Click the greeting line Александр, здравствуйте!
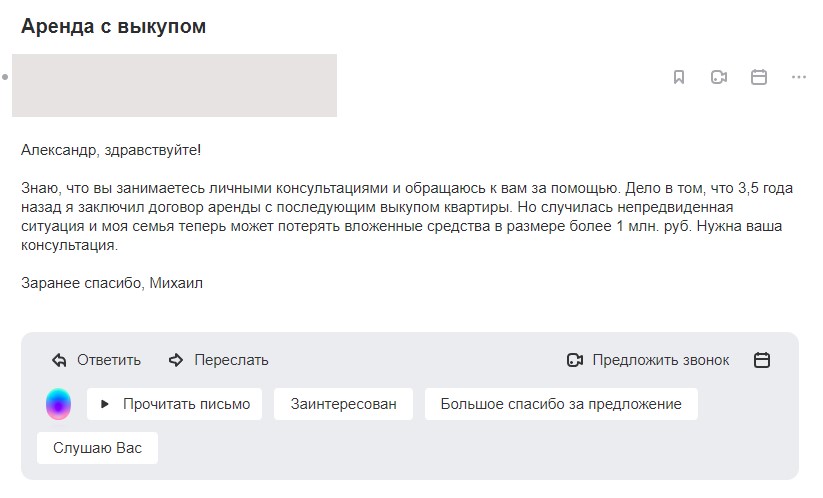Viewport: 823px width, 498px height. point(111,150)
